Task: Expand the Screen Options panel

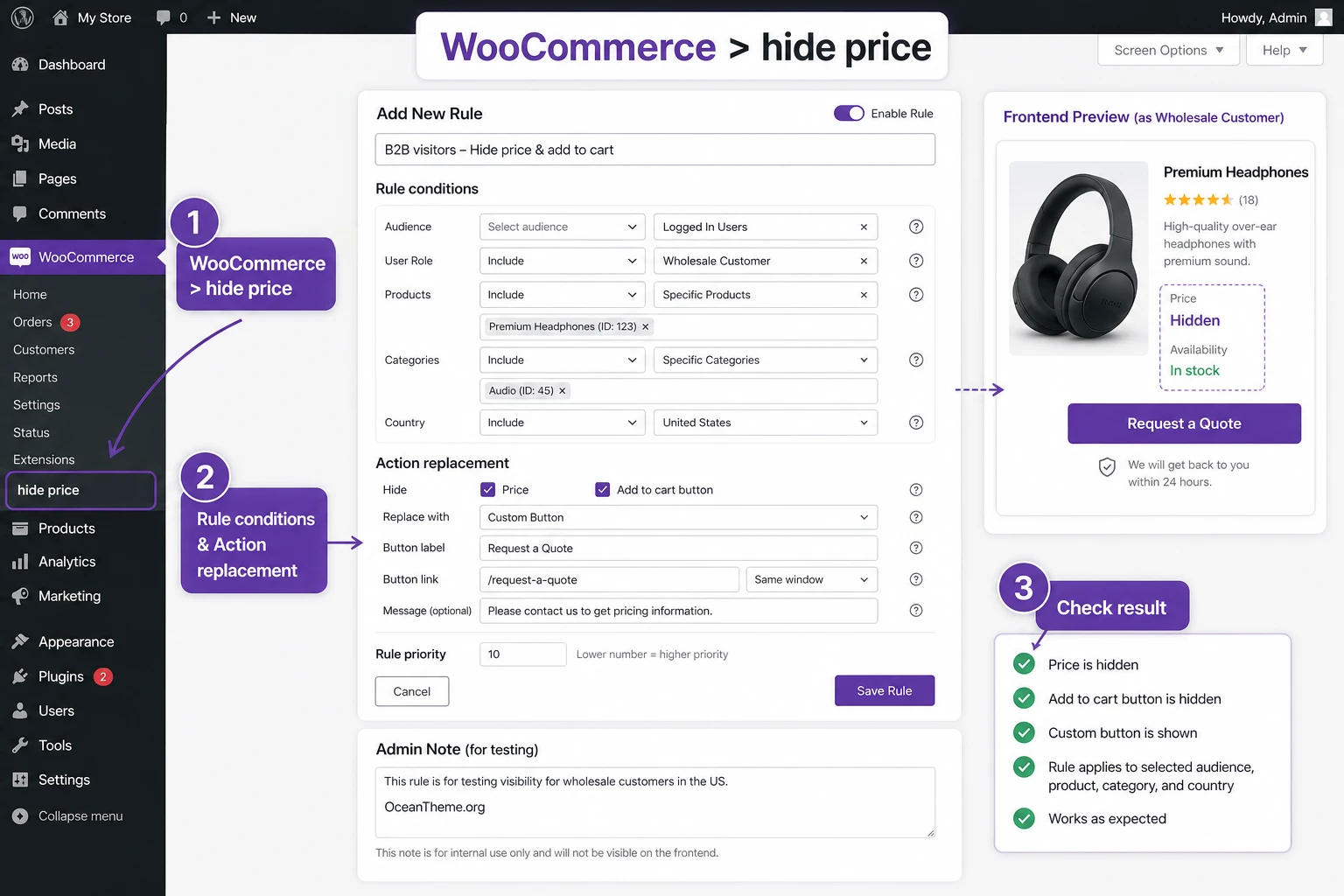Action: click(1168, 50)
